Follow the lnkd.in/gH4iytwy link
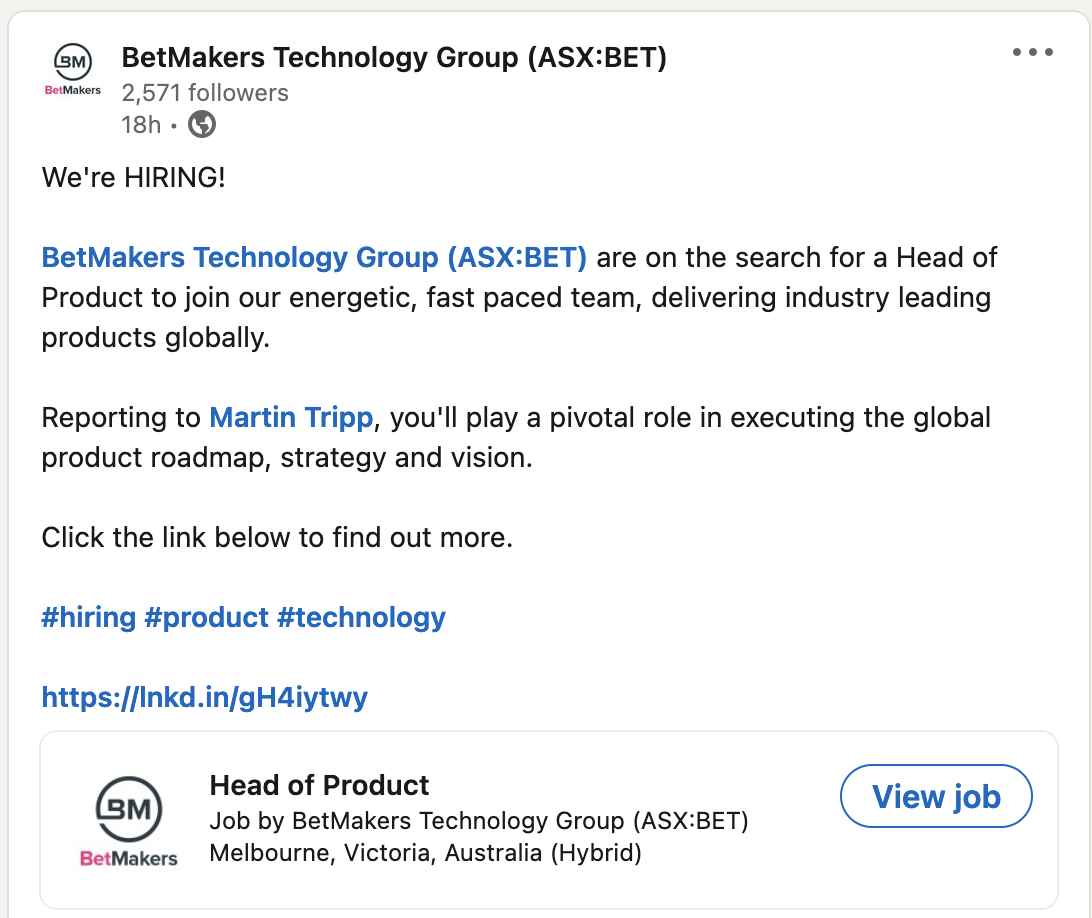 pyautogui.click(x=205, y=697)
